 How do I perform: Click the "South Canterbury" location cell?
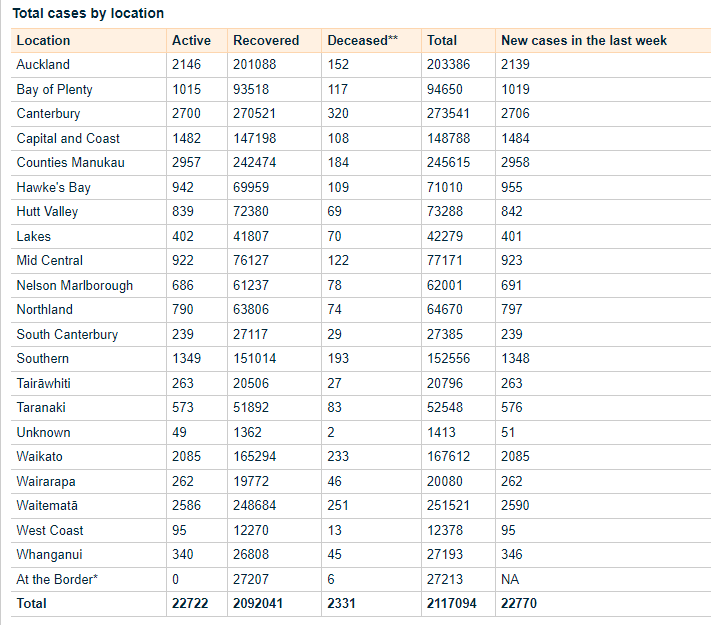click(67, 334)
